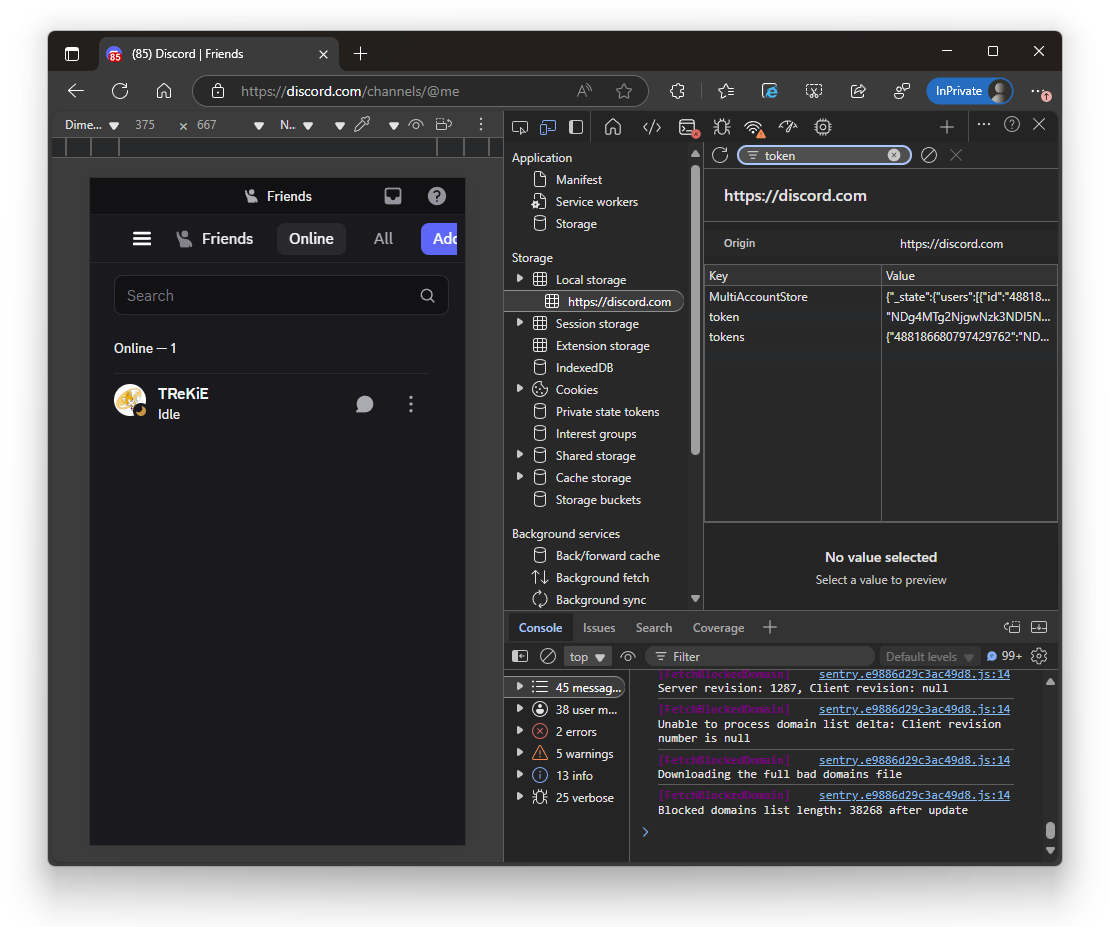Image resolution: width=1110 pixels, height=927 pixels.
Task: Refresh the local storage table
Action: pyautogui.click(x=720, y=155)
